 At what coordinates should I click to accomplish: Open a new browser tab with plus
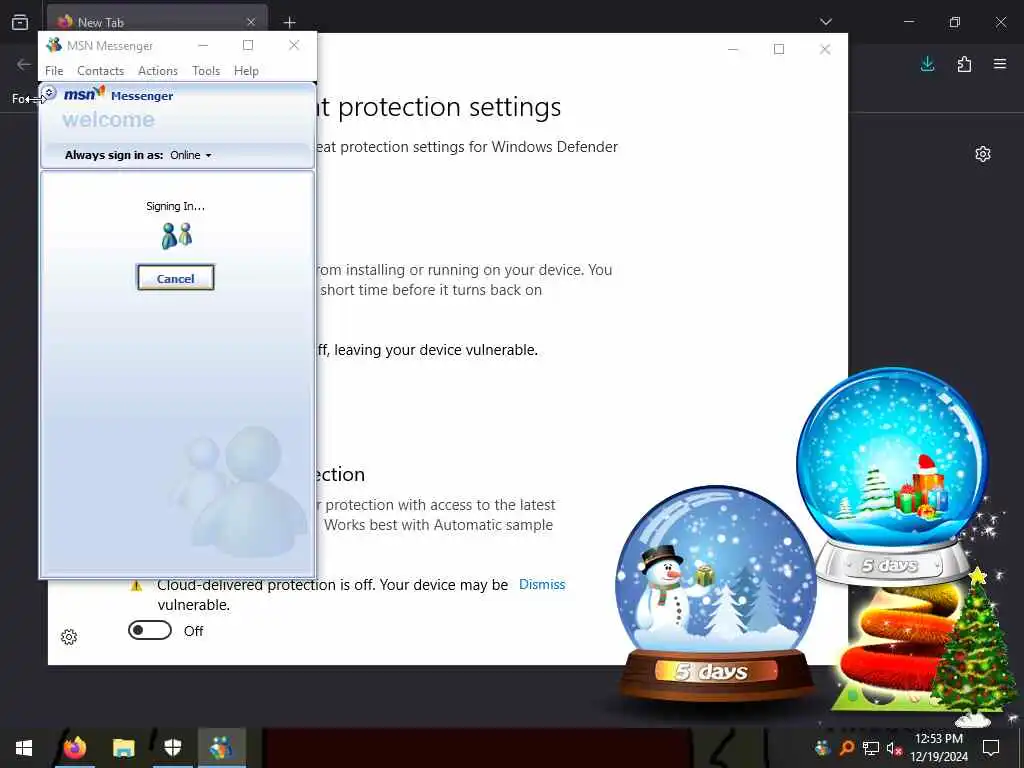289,22
